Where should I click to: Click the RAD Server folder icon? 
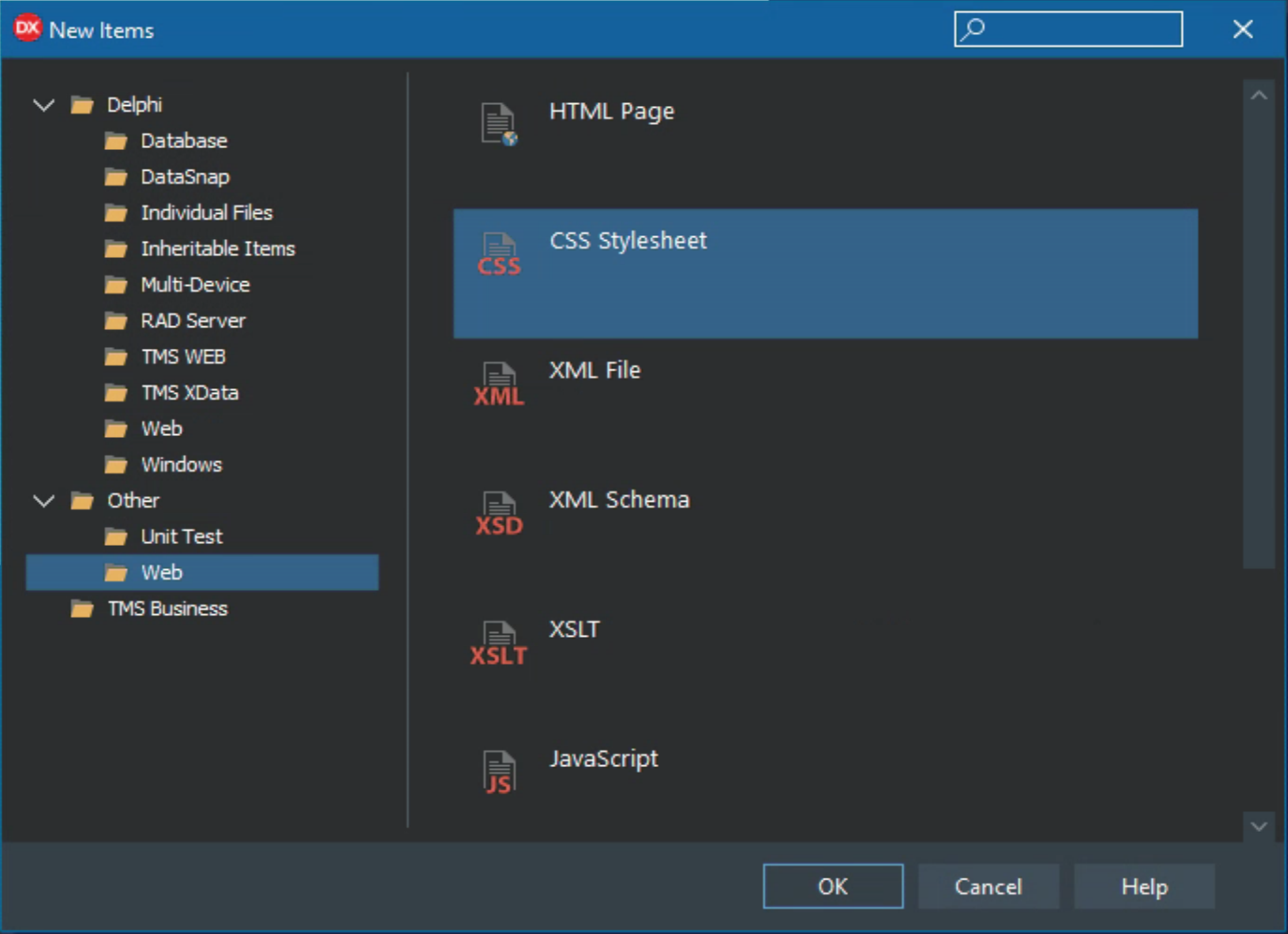point(116,322)
